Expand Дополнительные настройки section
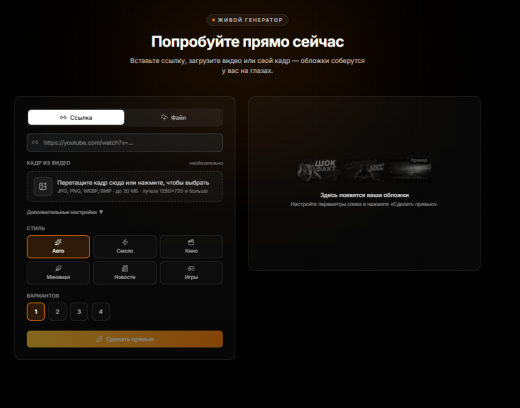520x408 pixels. pos(65,212)
